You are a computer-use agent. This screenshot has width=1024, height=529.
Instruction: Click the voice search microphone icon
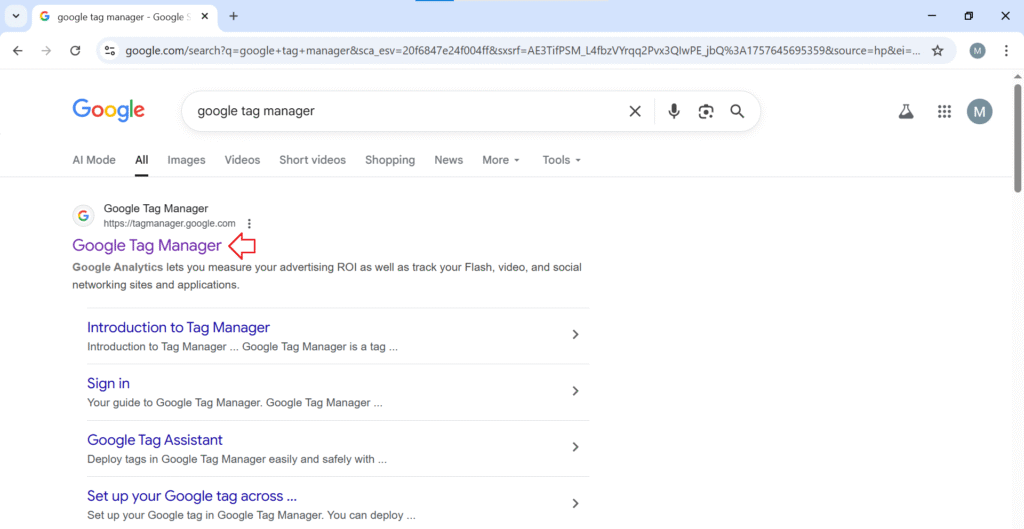click(x=674, y=111)
